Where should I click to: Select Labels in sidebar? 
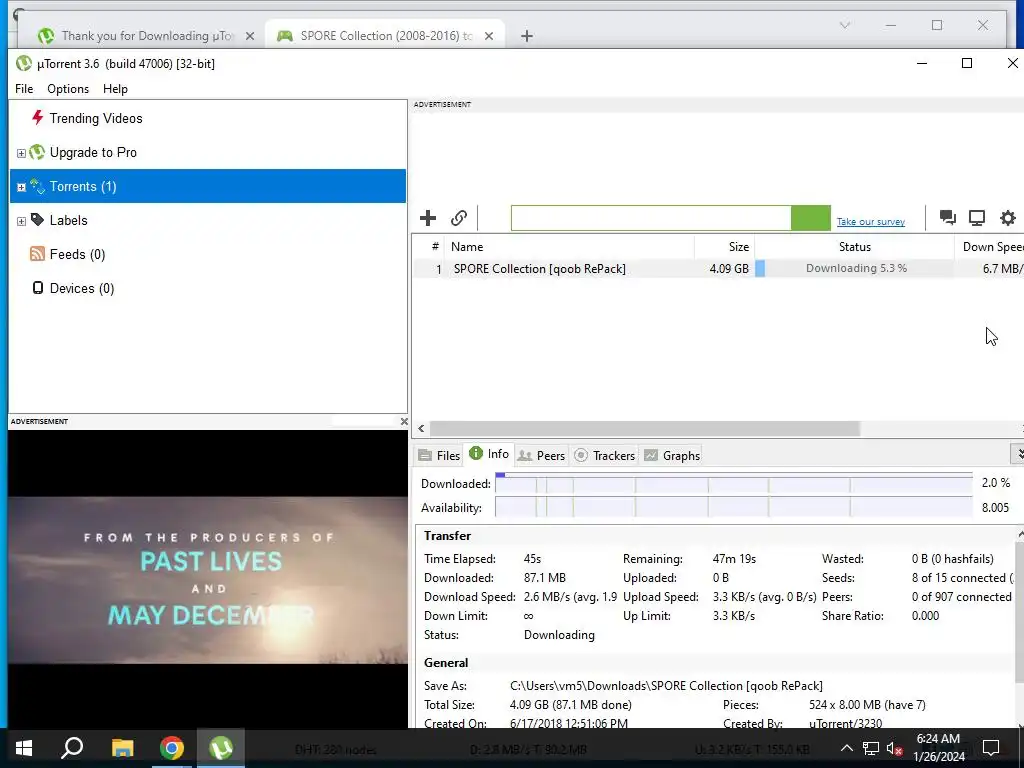tap(208, 220)
